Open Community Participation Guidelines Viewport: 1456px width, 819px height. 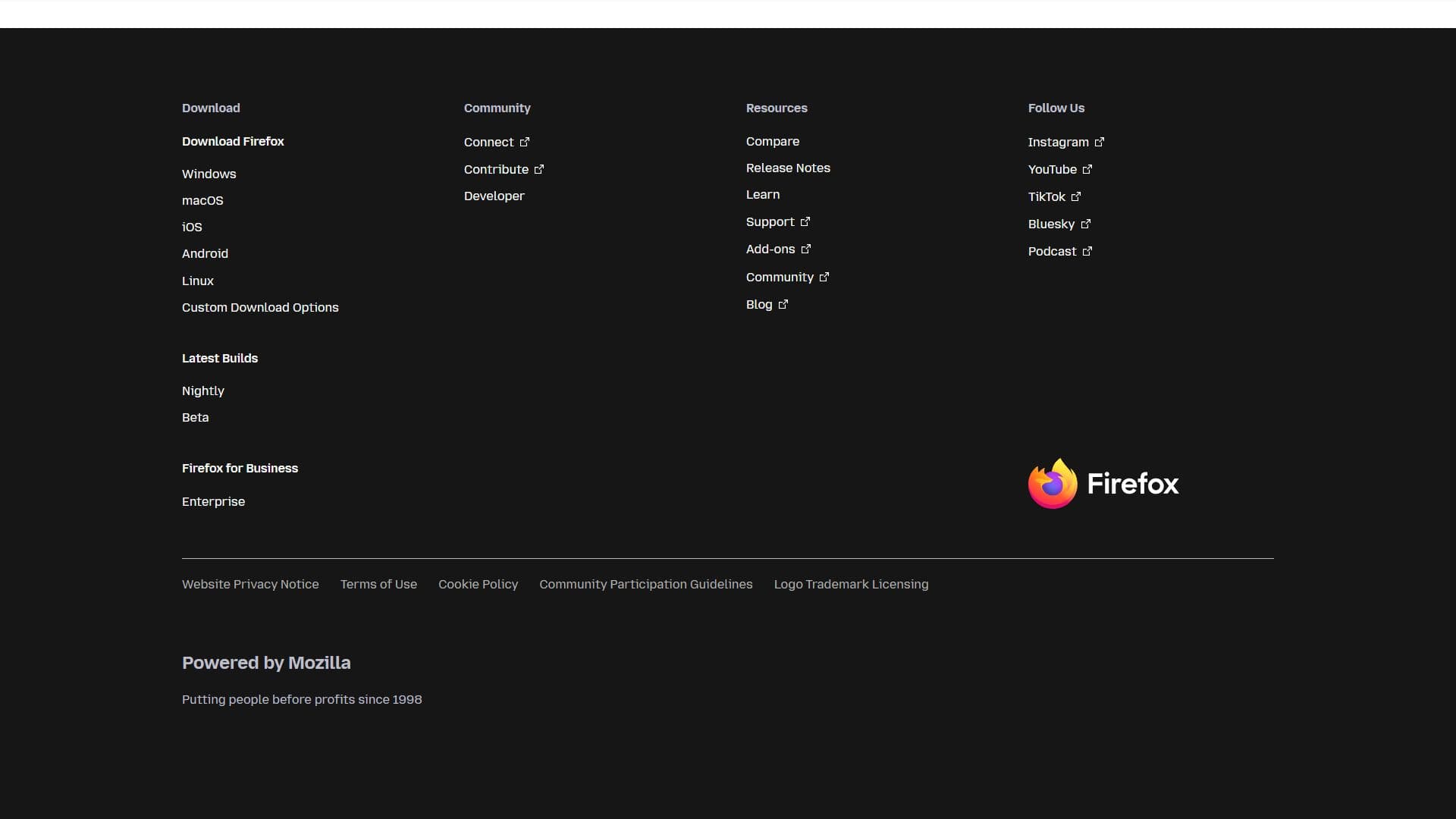[x=646, y=584]
